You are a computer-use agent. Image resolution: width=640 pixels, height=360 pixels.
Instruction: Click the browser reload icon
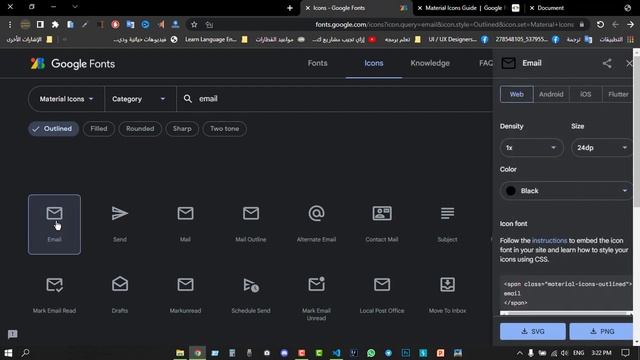coord(600,24)
